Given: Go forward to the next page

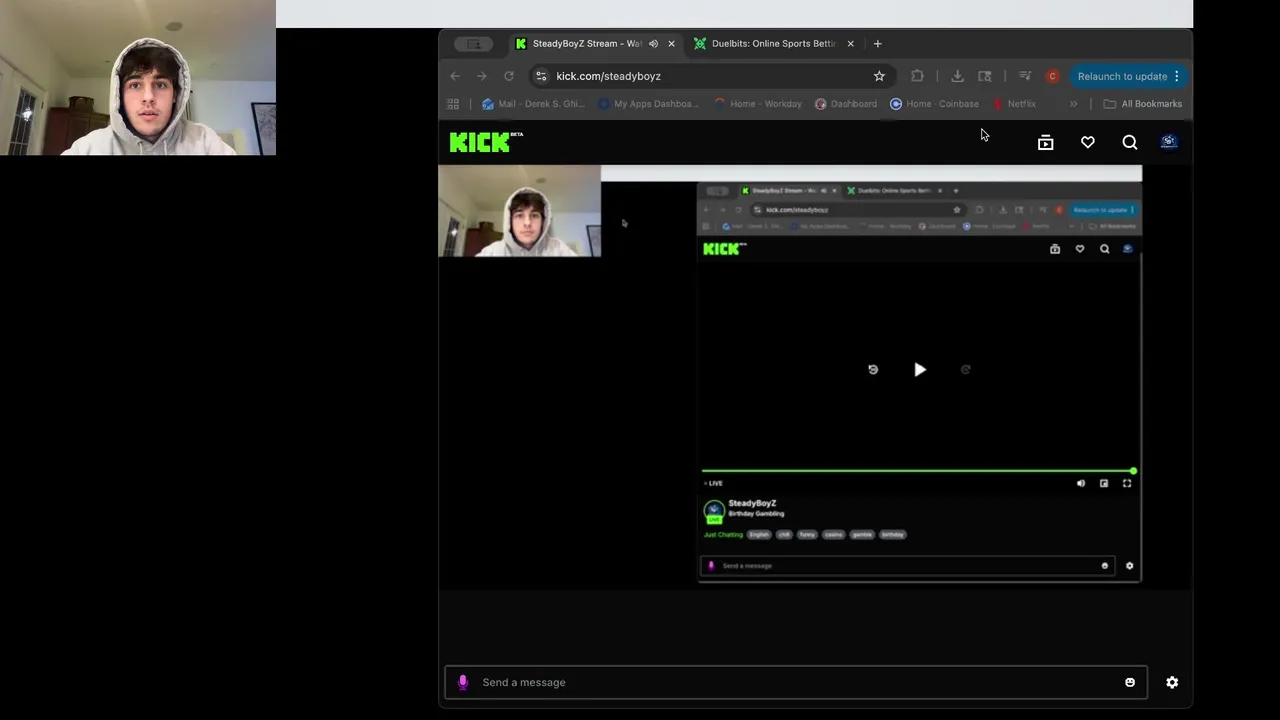Looking at the screenshot, I should click(482, 76).
